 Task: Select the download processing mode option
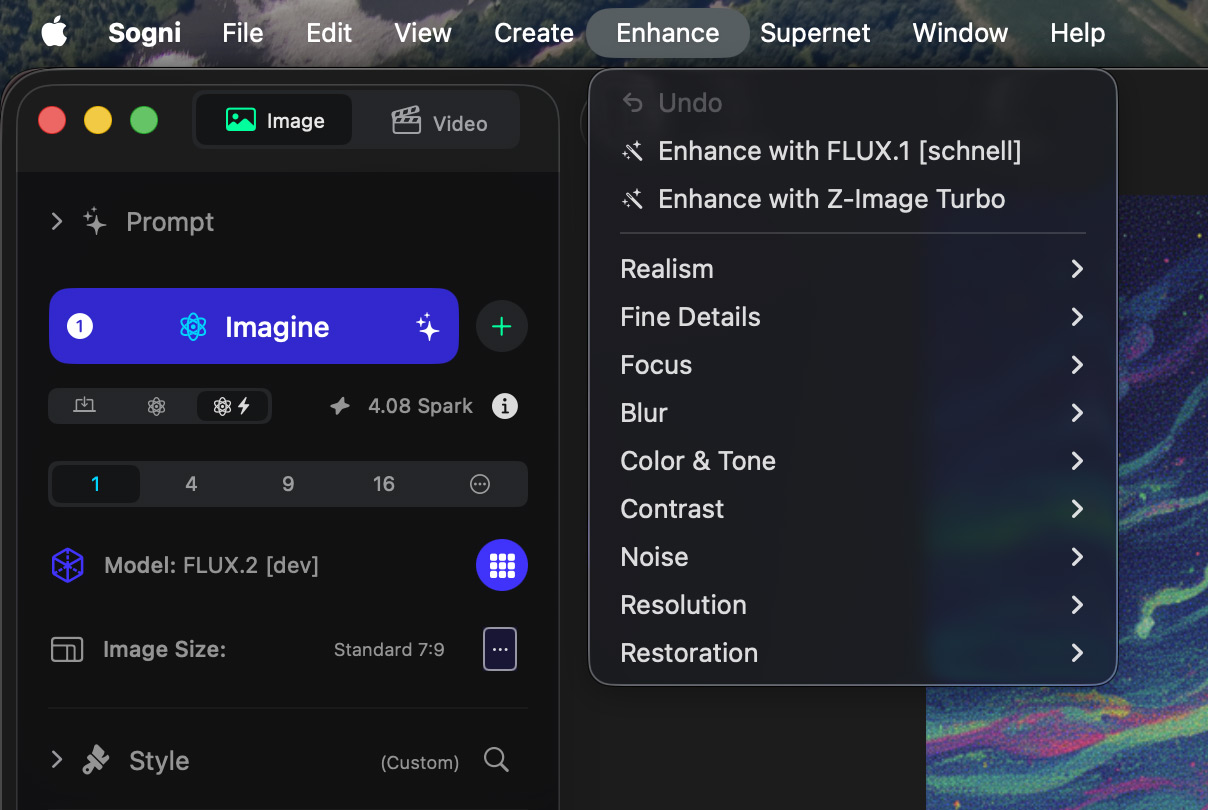click(x=85, y=406)
